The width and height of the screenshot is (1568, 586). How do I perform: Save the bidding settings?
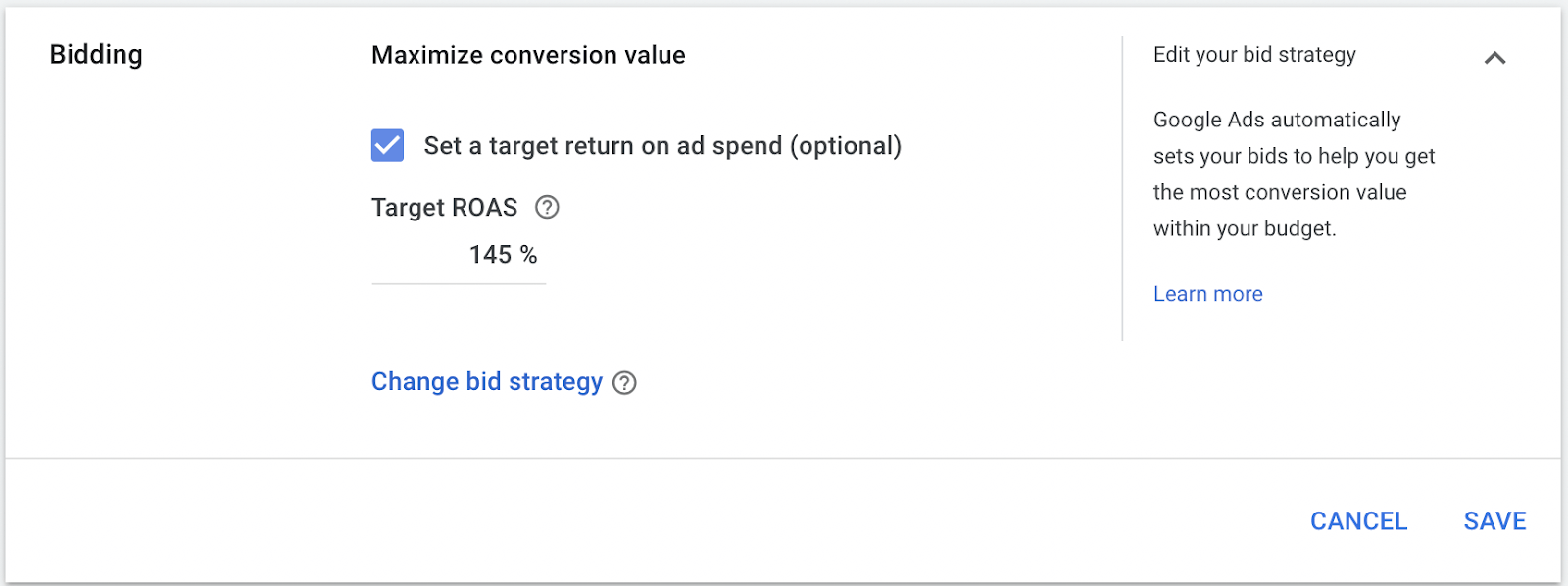[1494, 521]
